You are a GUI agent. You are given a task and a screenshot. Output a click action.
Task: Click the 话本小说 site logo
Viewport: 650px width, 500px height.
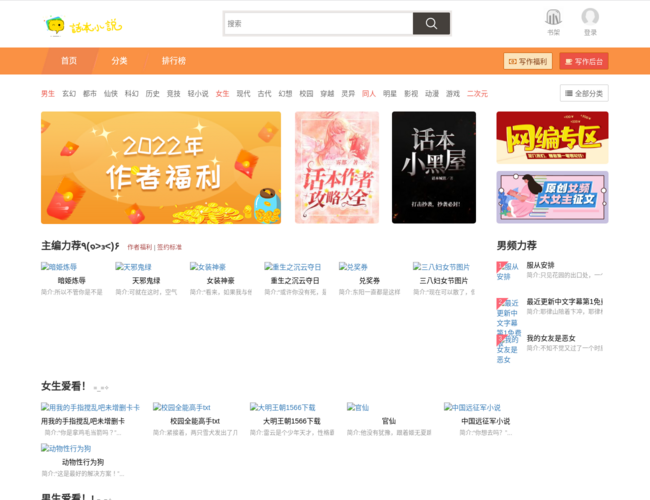pyautogui.click(x=83, y=26)
